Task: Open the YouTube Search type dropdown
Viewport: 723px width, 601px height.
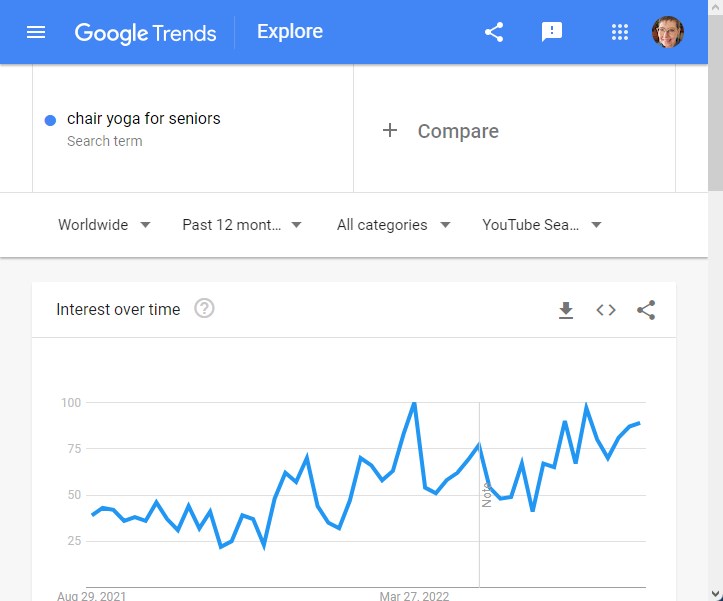Action: click(x=542, y=225)
